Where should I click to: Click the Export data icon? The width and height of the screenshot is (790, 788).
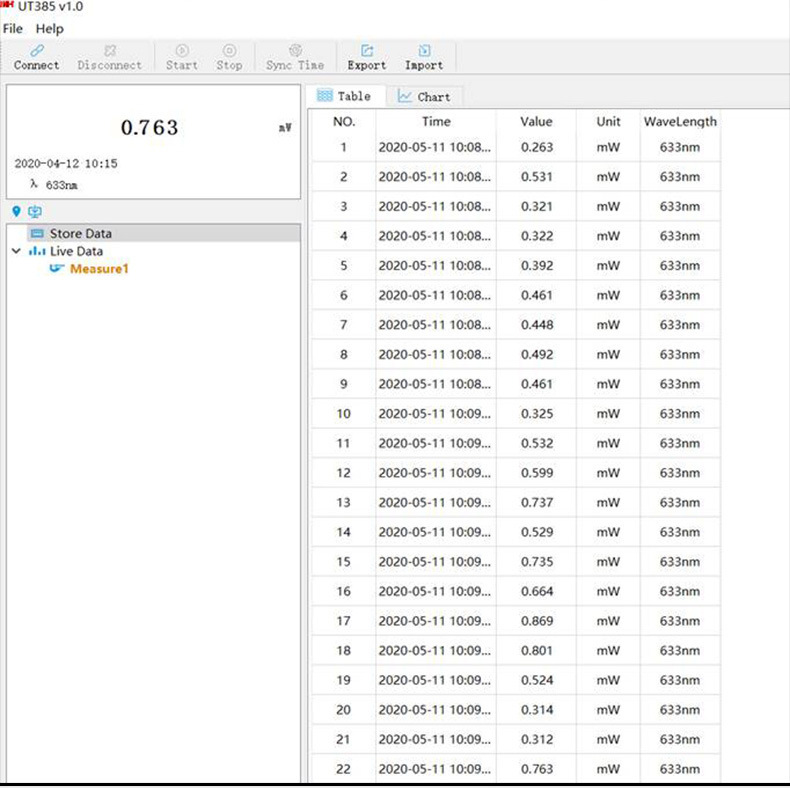pos(367,51)
